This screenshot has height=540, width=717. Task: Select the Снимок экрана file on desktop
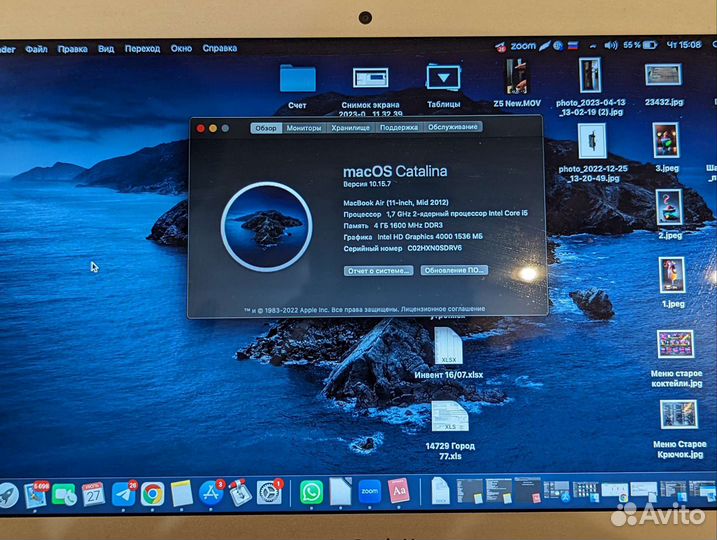point(370,91)
